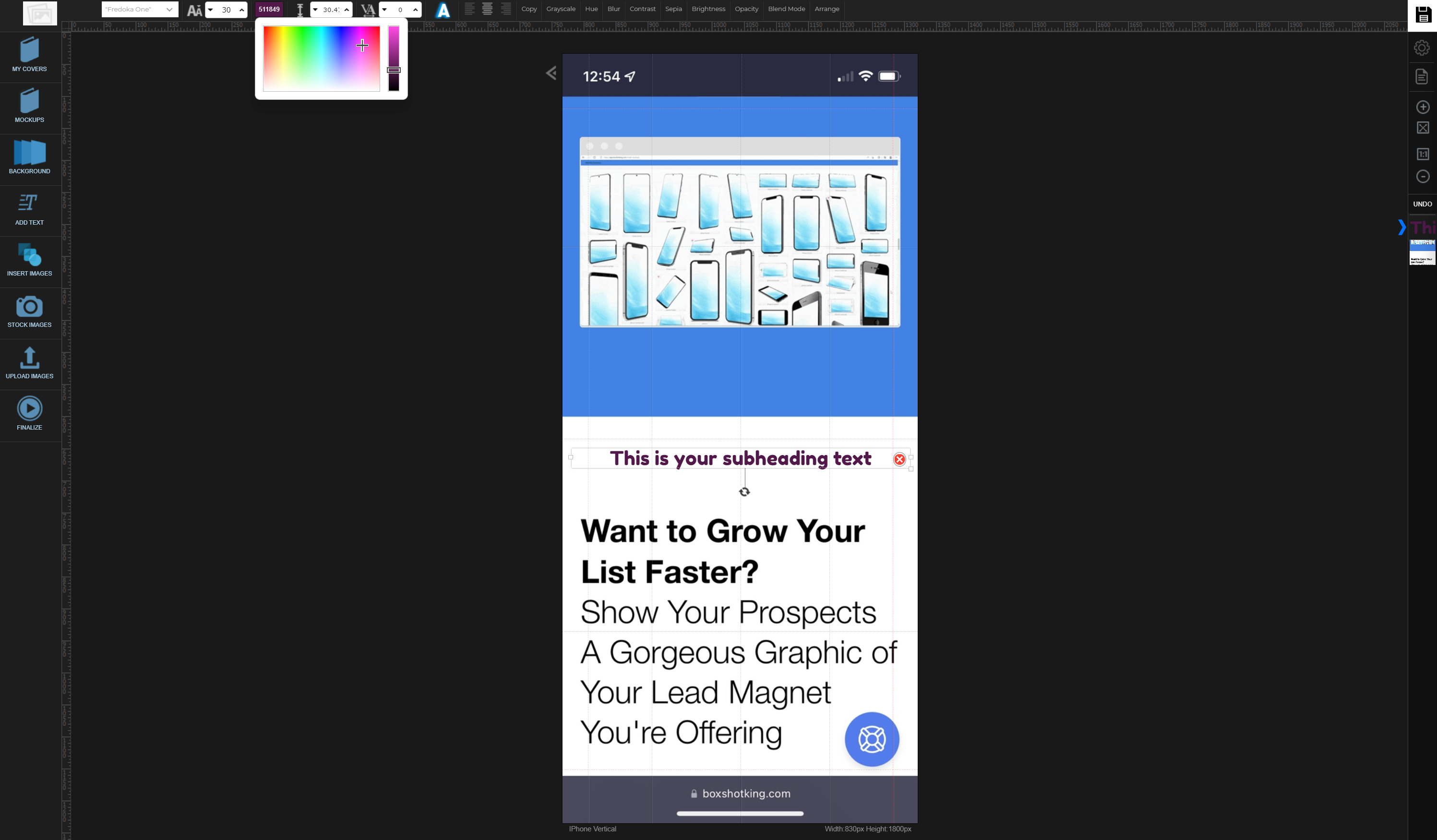Image resolution: width=1437 pixels, height=840 pixels.
Task: Open the Fredoka One font dropdown
Action: (139, 9)
